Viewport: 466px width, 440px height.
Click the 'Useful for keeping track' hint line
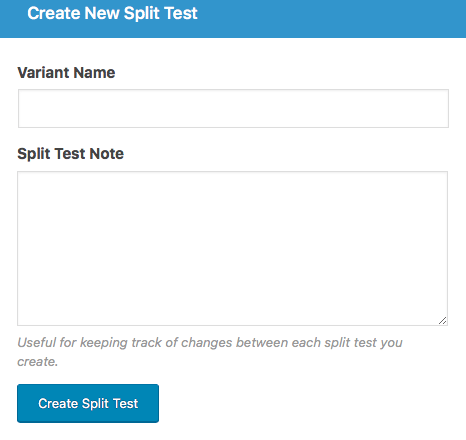210,343
